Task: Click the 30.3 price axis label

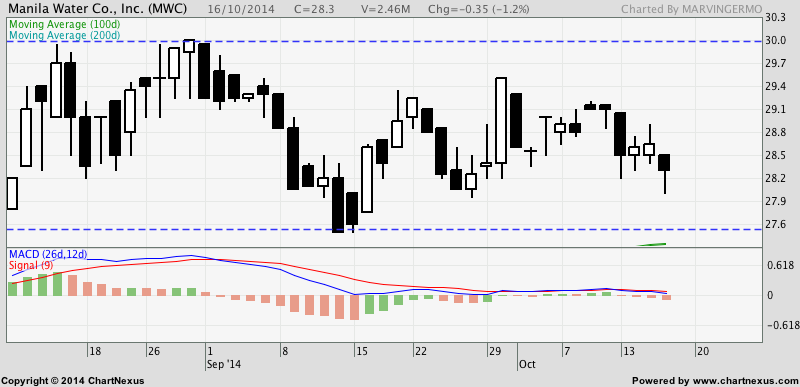Action: tap(776, 18)
